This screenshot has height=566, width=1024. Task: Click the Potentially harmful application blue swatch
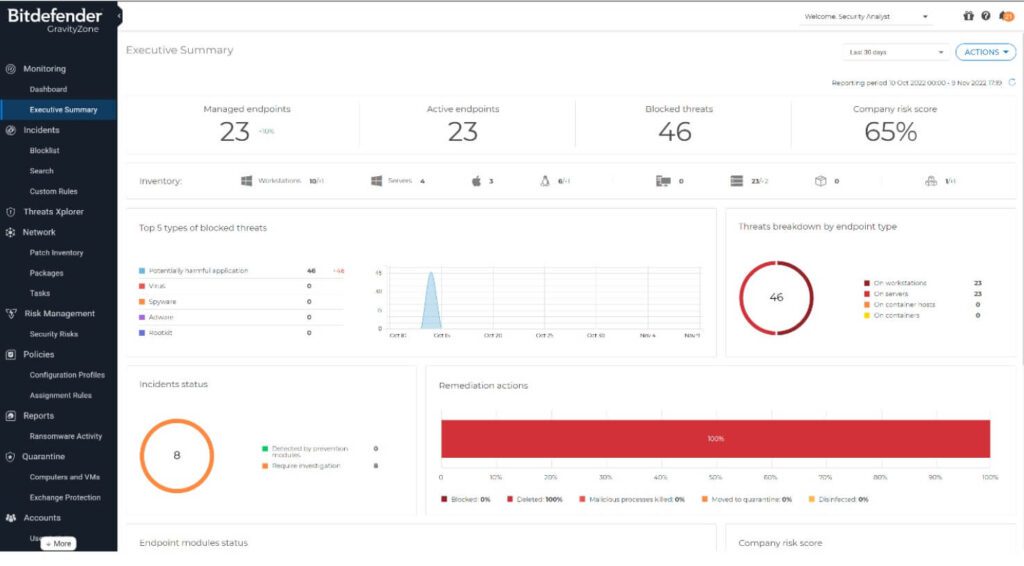[142, 270]
